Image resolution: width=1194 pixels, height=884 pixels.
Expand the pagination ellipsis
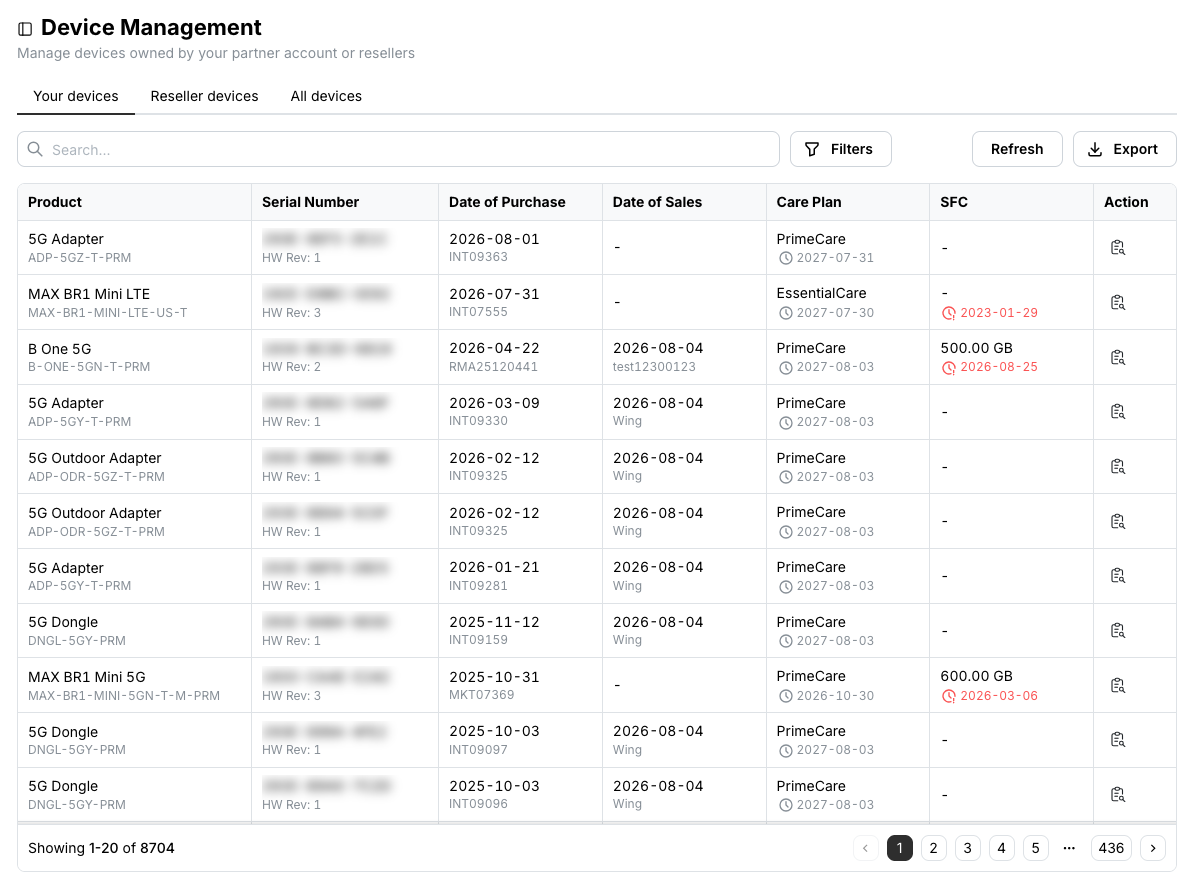[x=1069, y=847]
